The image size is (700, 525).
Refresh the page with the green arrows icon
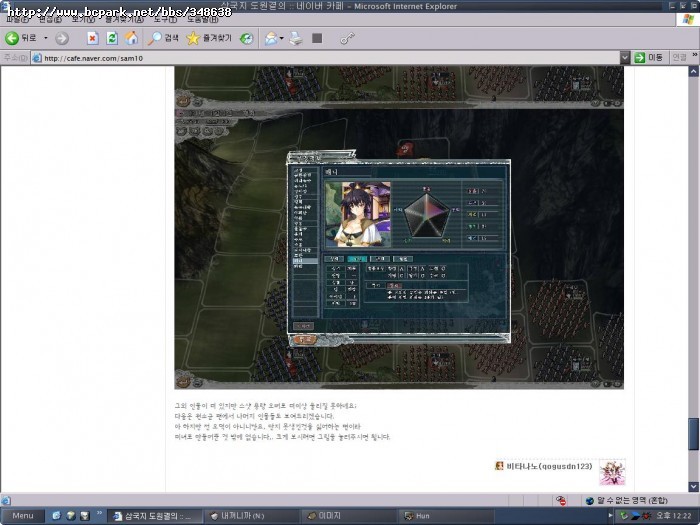[x=112, y=38]
